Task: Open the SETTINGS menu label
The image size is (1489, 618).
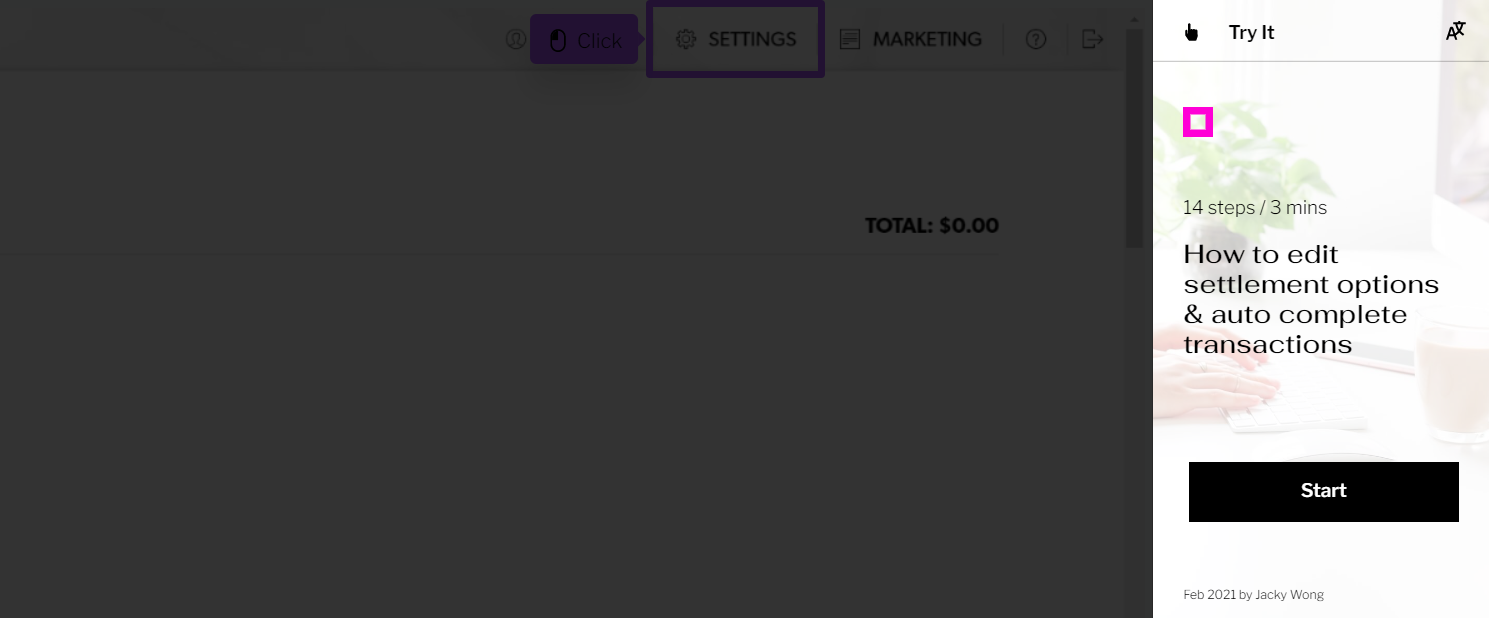Action: pos(752,39)
